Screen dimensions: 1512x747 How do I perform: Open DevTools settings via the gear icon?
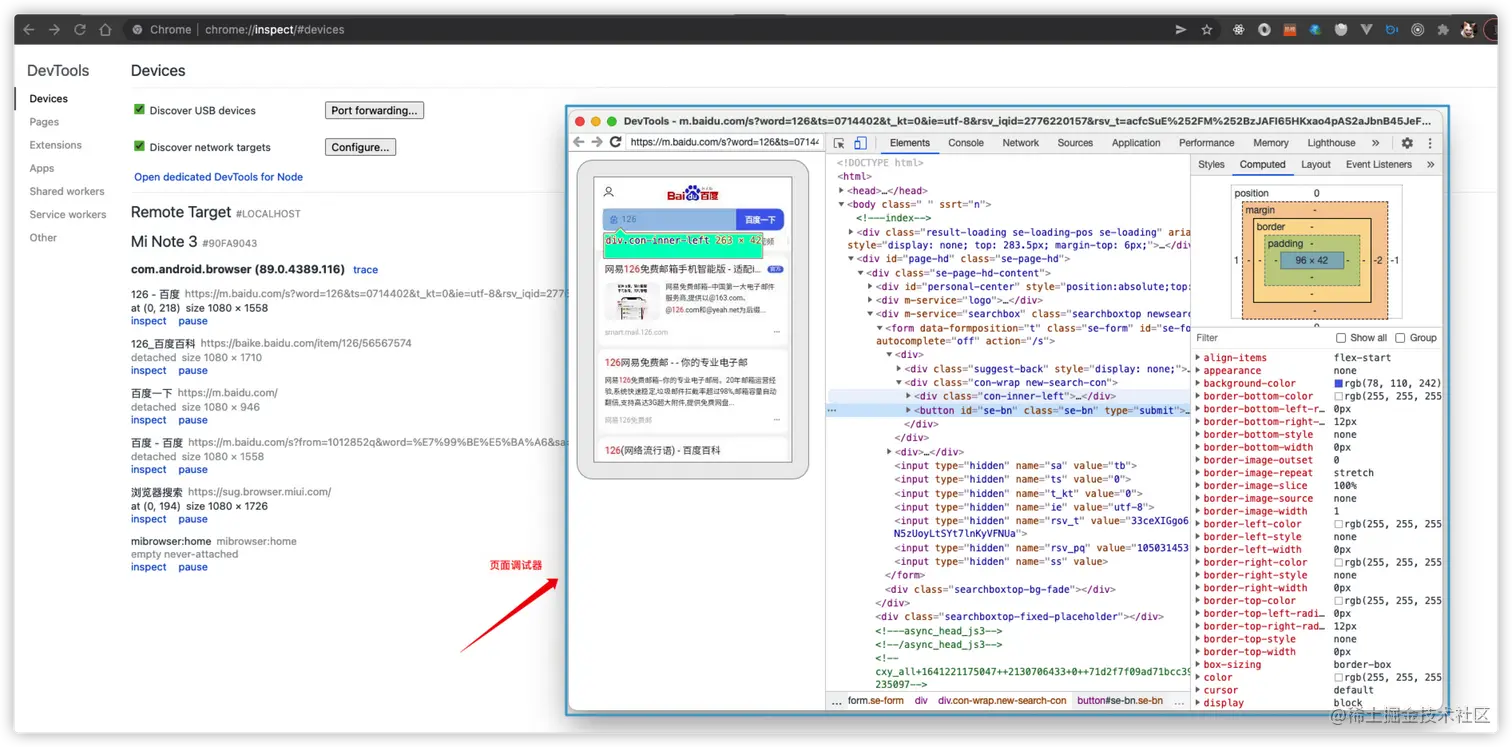(1406, 143)
